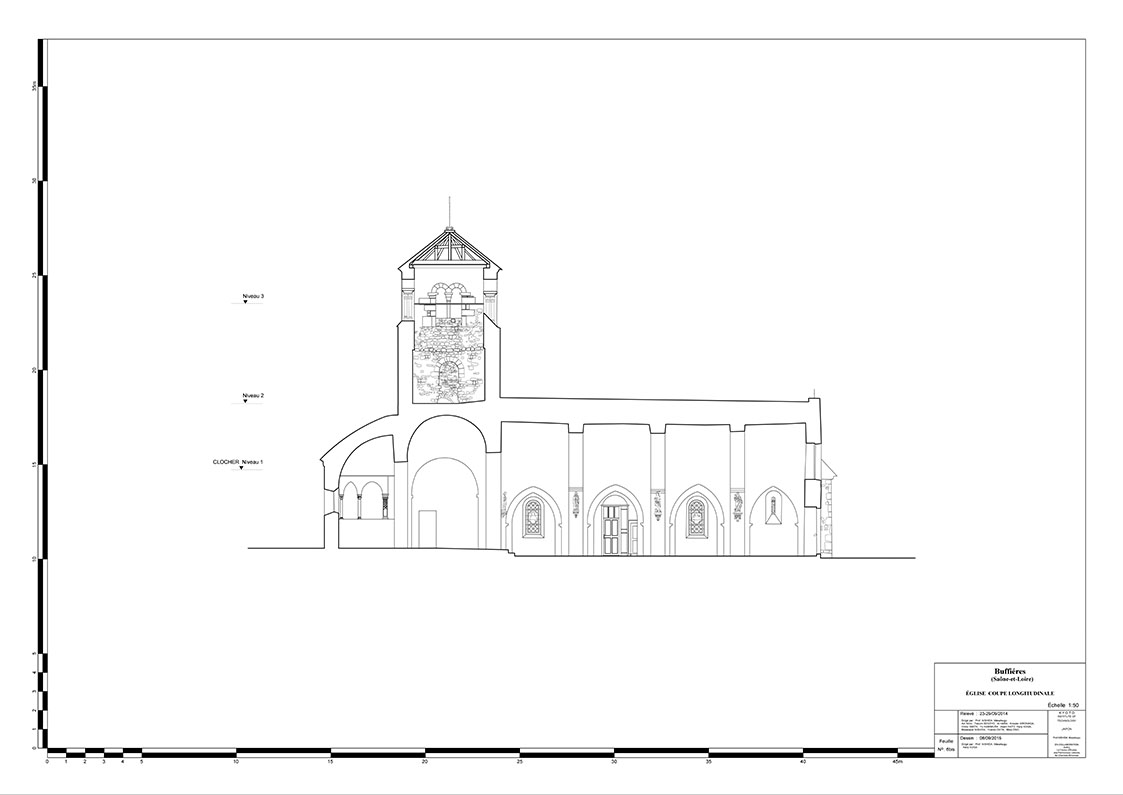1123x795 pixels.
Task: Select the stained glass window in third bay
Action: tap(695, 517)
